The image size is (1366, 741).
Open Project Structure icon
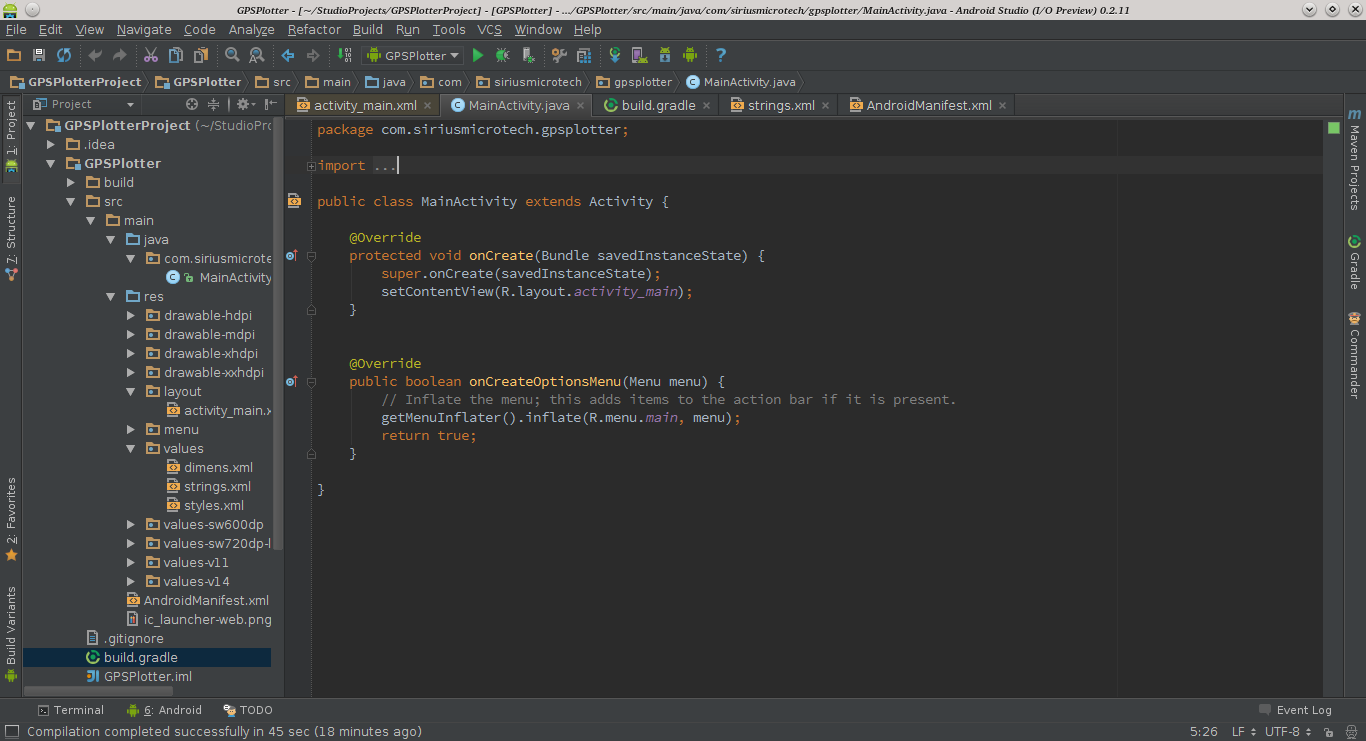[x=584, y=55]
